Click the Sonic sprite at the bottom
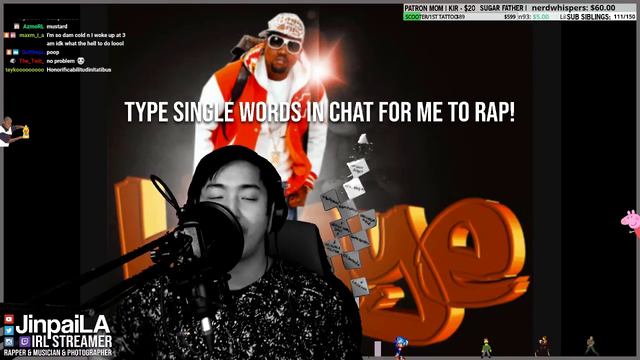The image size is (640, 360). (400, 347)
